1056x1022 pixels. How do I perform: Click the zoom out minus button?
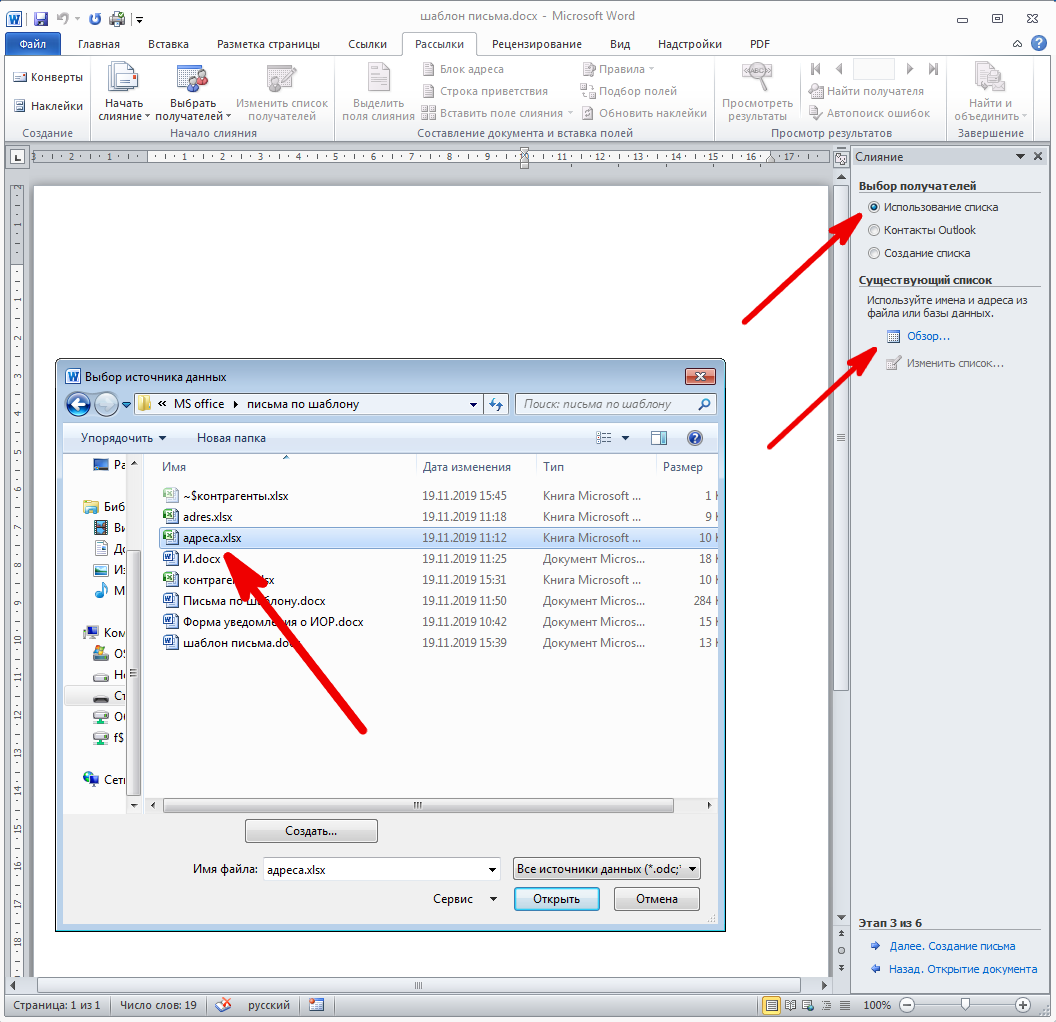coord(907,1005)
